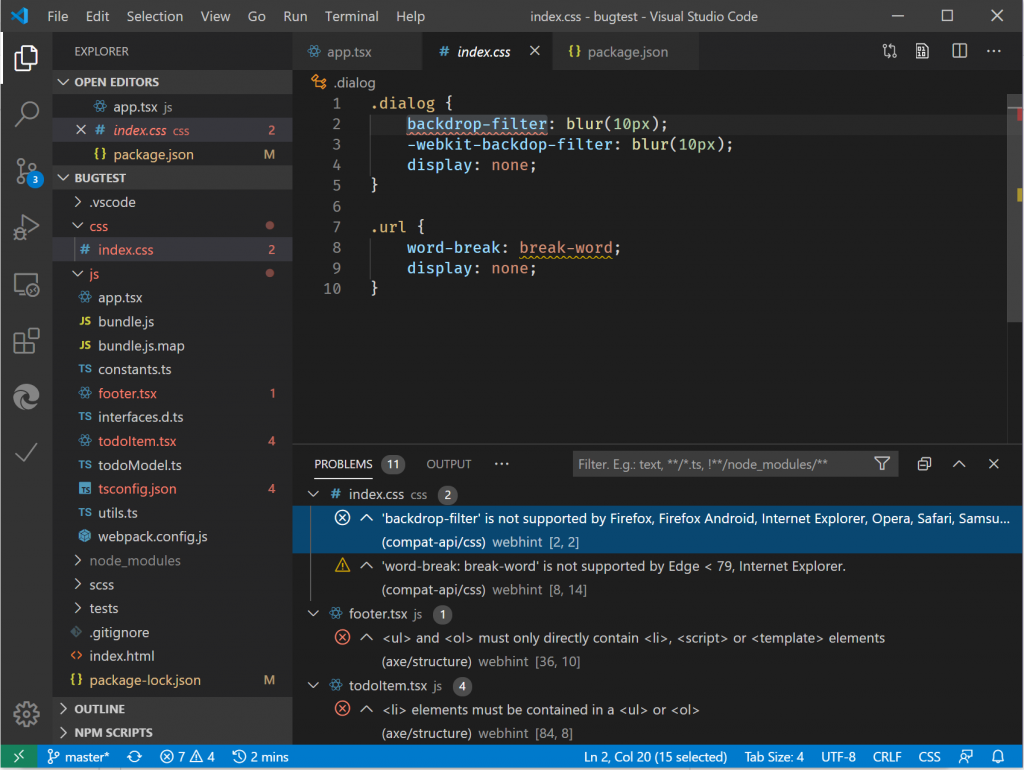Open the Extensions view

[27, 343]
